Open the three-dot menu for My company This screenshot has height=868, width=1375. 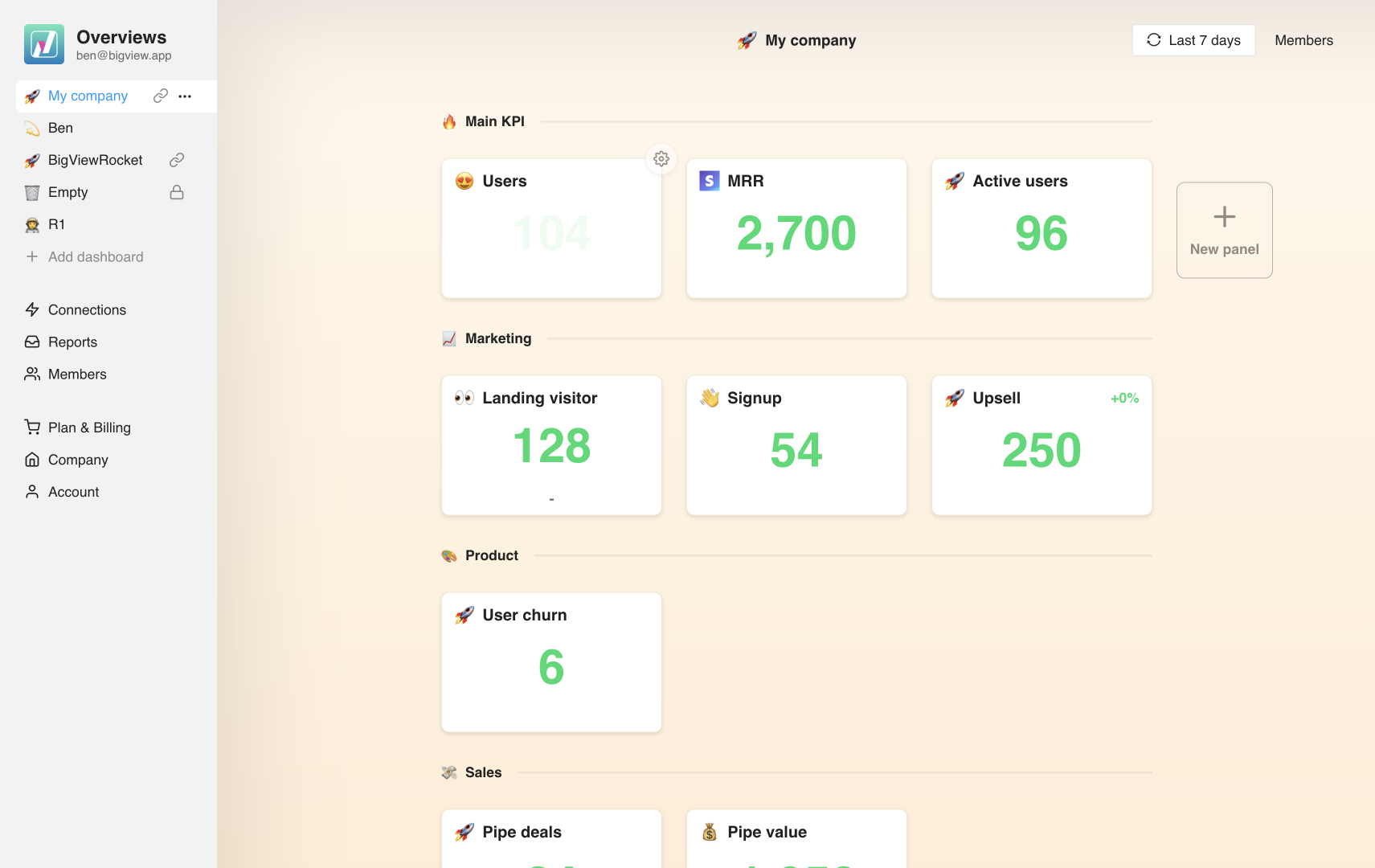coord(185,96)
